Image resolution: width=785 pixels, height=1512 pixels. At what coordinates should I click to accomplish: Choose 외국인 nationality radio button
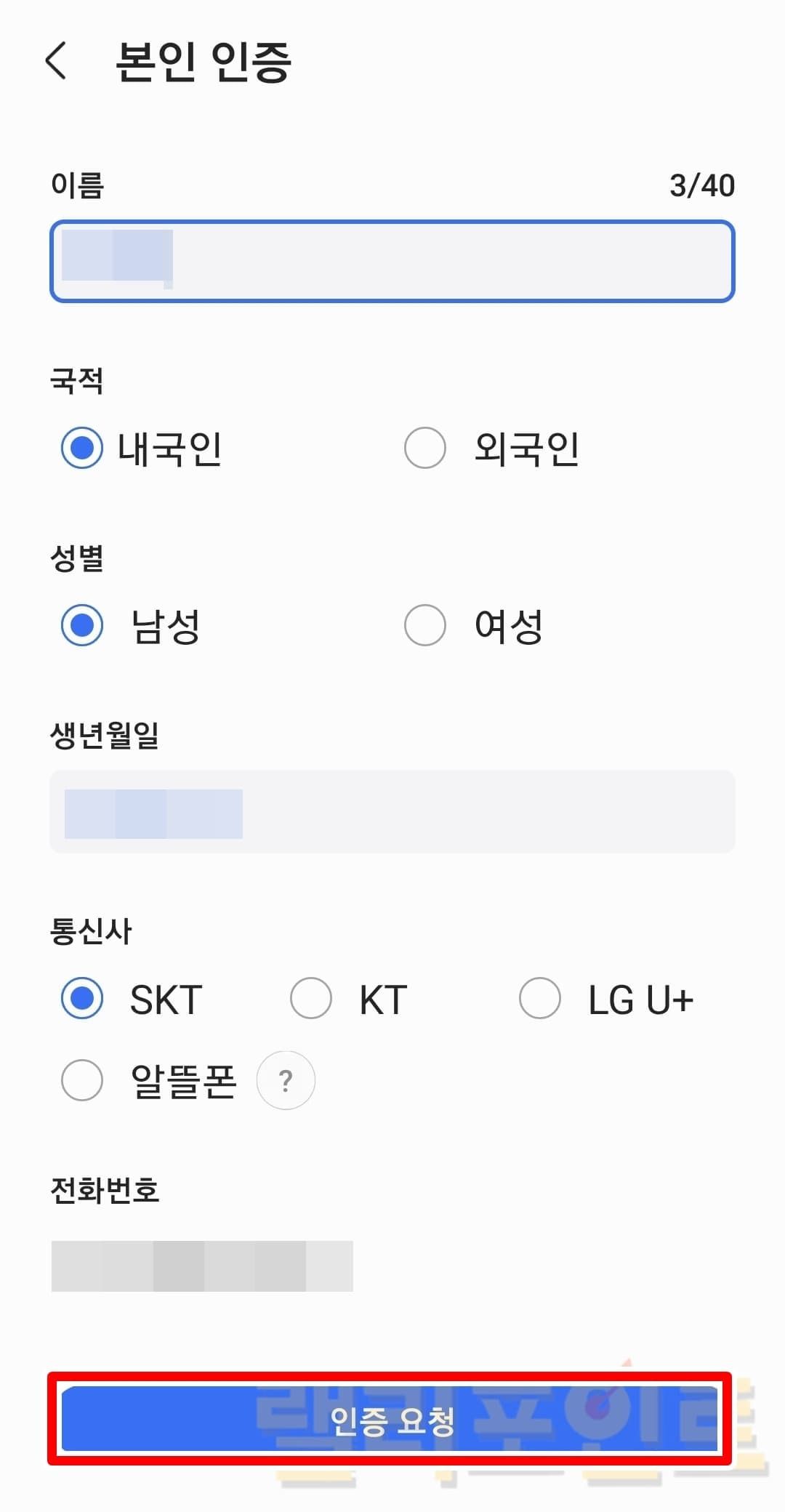click(425, 448)
